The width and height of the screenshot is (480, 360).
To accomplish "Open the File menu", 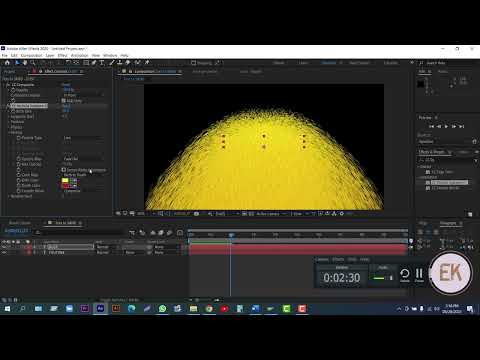I will click(5, 55).
